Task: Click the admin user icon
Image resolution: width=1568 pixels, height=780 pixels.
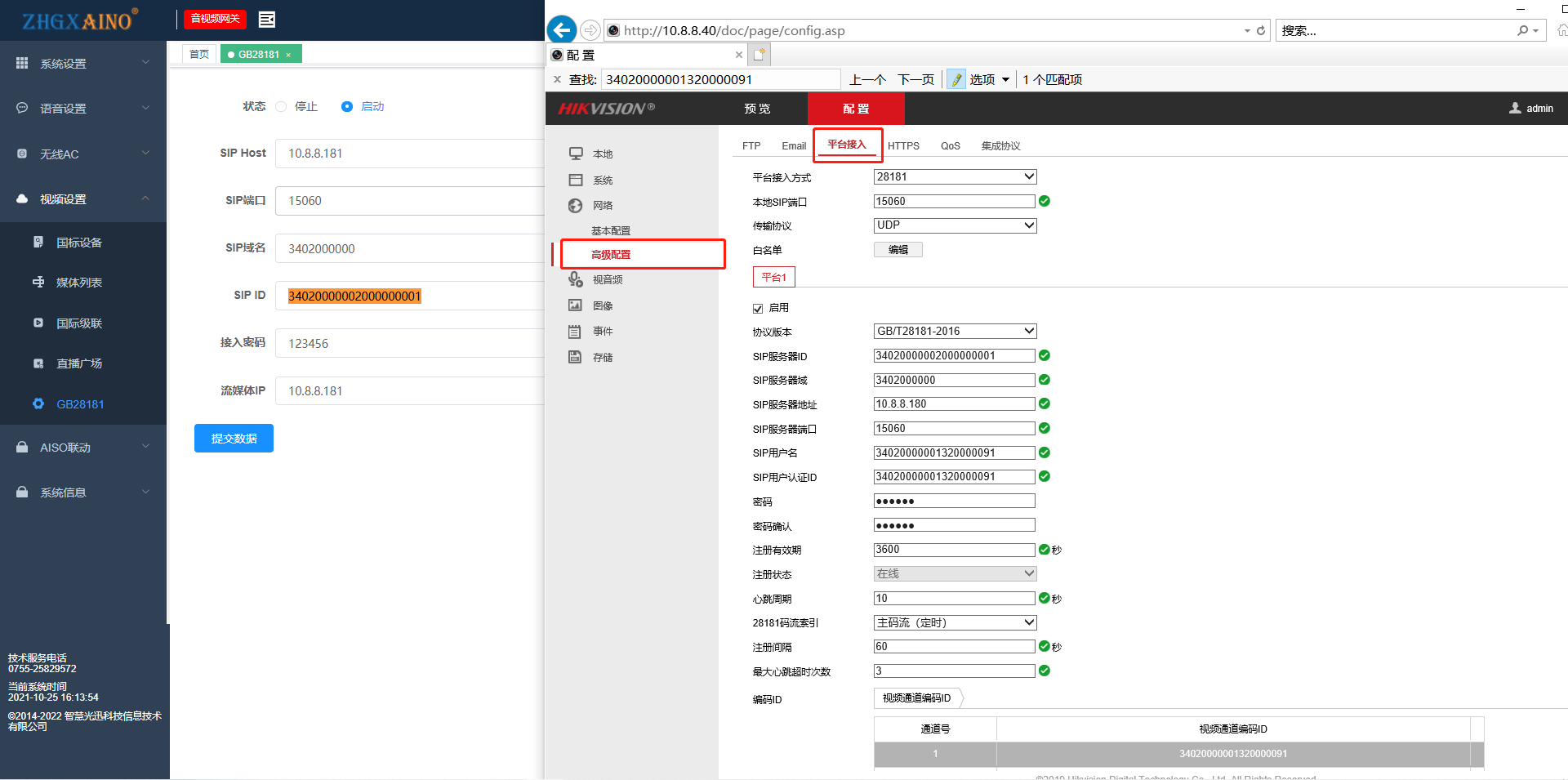Action: (1516, 108)
